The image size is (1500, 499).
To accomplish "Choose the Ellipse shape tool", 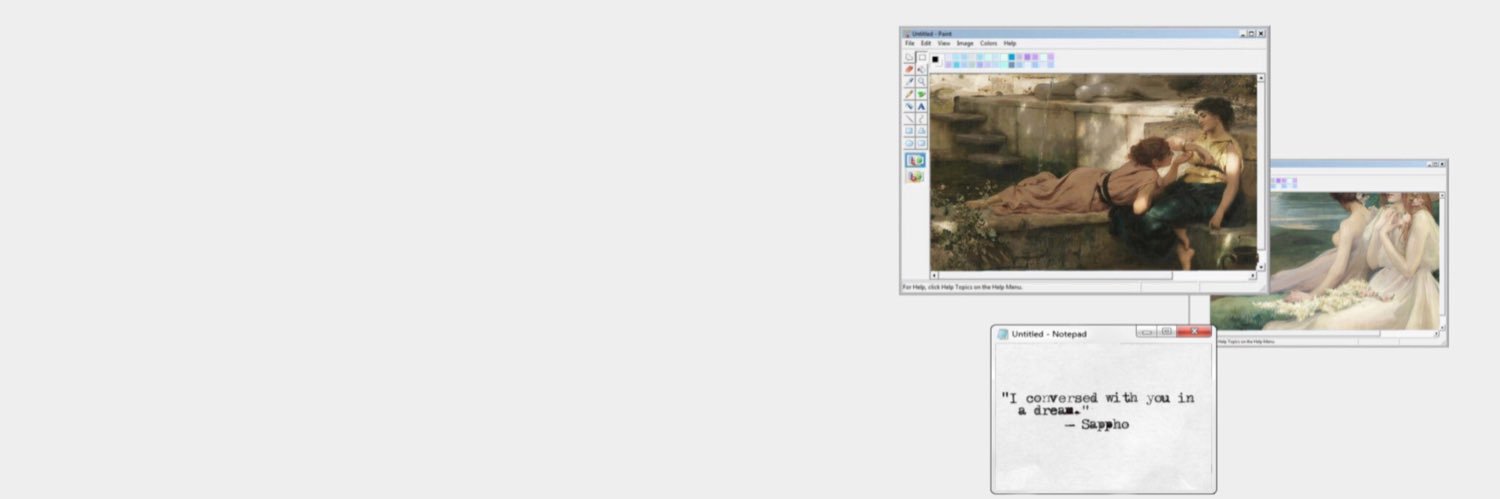I will click(909, 143).
